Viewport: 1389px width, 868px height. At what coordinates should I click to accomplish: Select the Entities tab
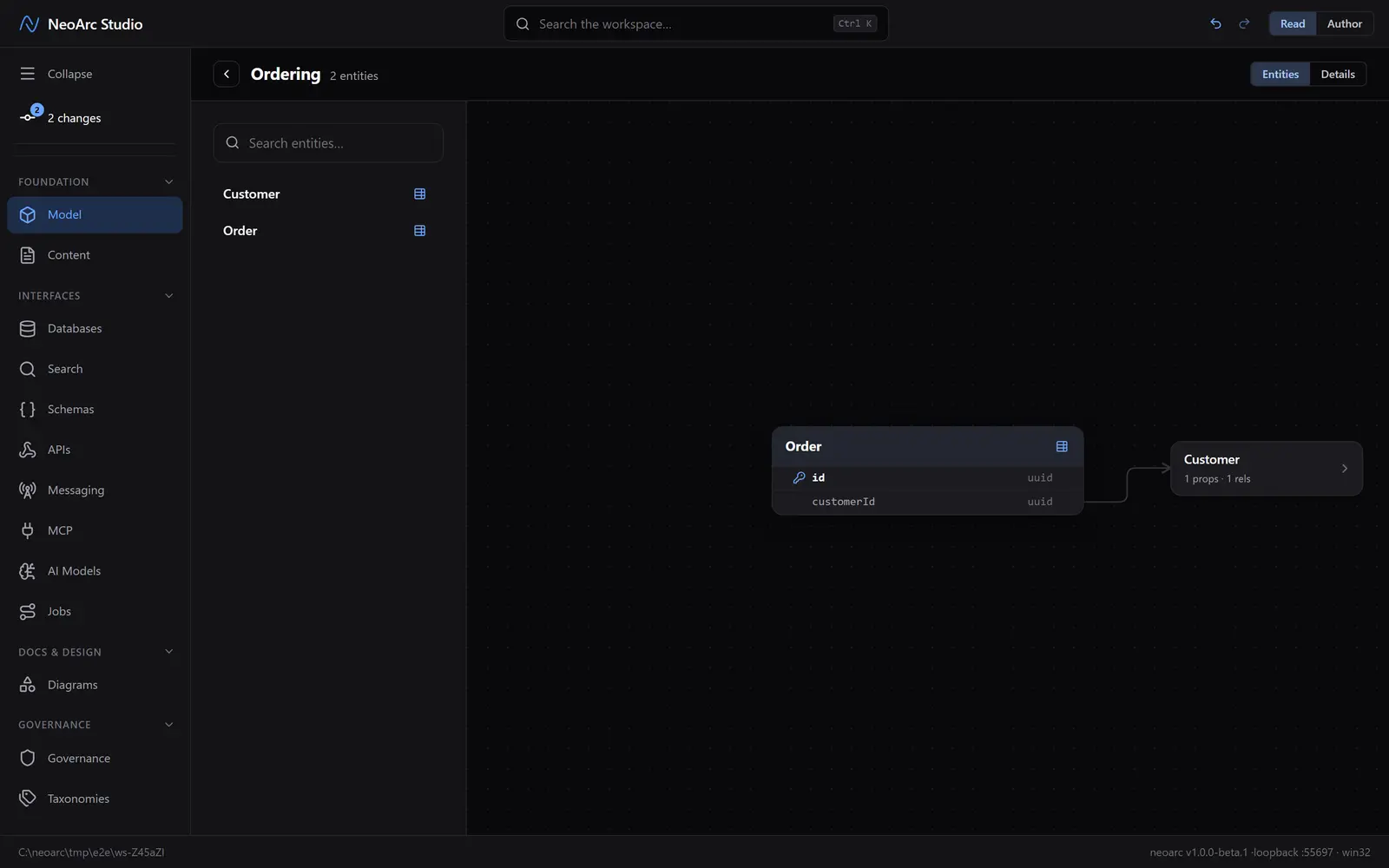pyautogui.click(x=1280, y=74)
